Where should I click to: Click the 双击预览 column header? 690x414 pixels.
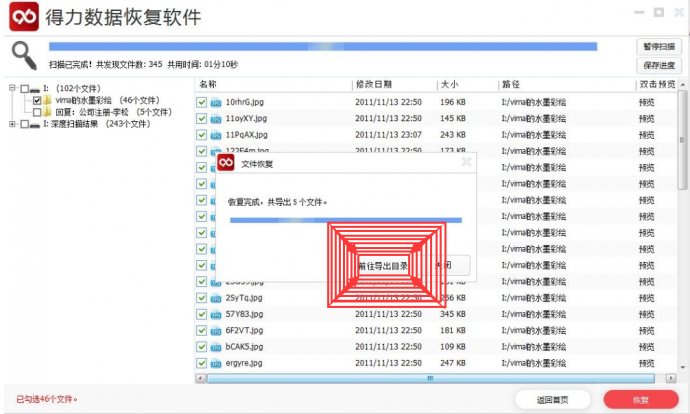click(x=657, y=84)
